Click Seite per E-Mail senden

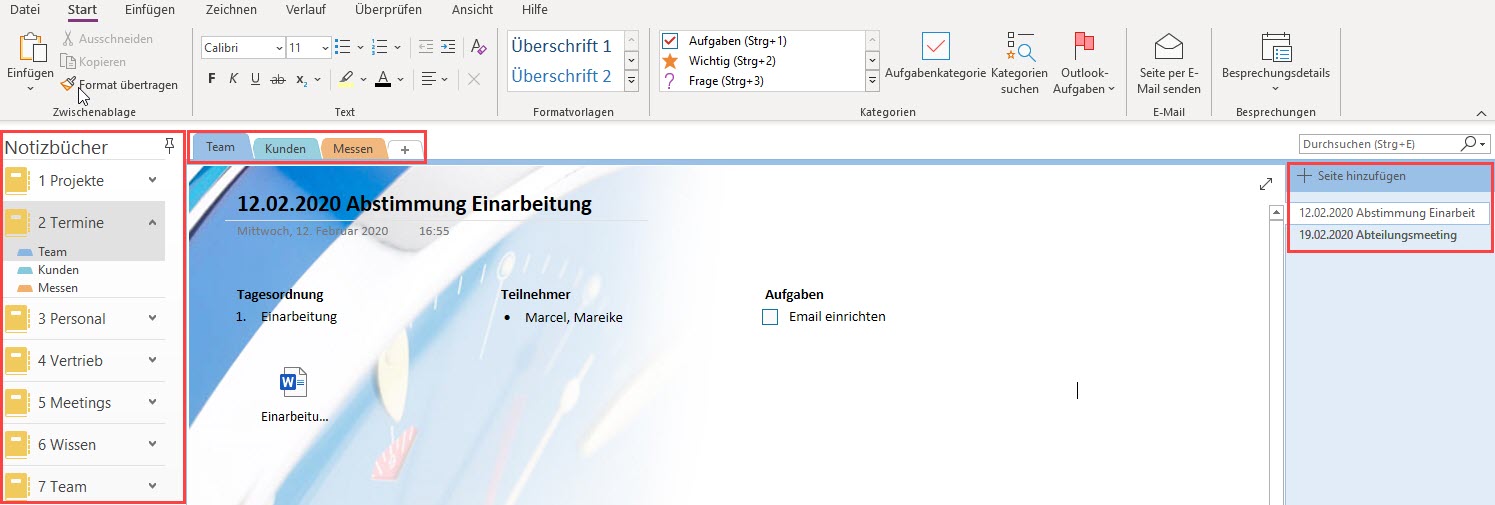[x=1168, y=64]
